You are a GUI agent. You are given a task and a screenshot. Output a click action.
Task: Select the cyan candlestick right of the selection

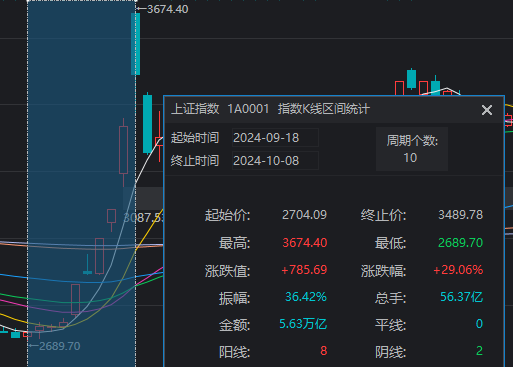(x=147, y=124)
